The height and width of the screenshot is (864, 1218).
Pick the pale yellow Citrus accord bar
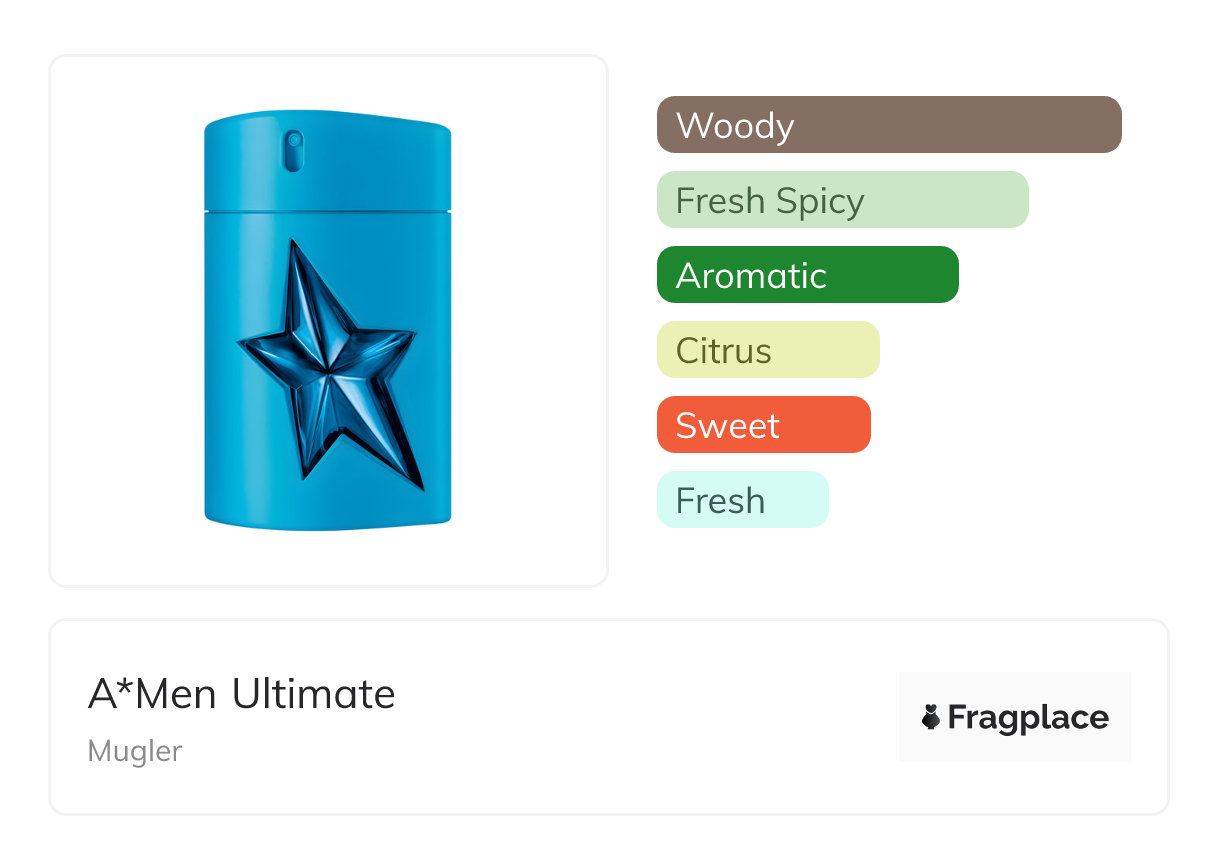point(767,350)
